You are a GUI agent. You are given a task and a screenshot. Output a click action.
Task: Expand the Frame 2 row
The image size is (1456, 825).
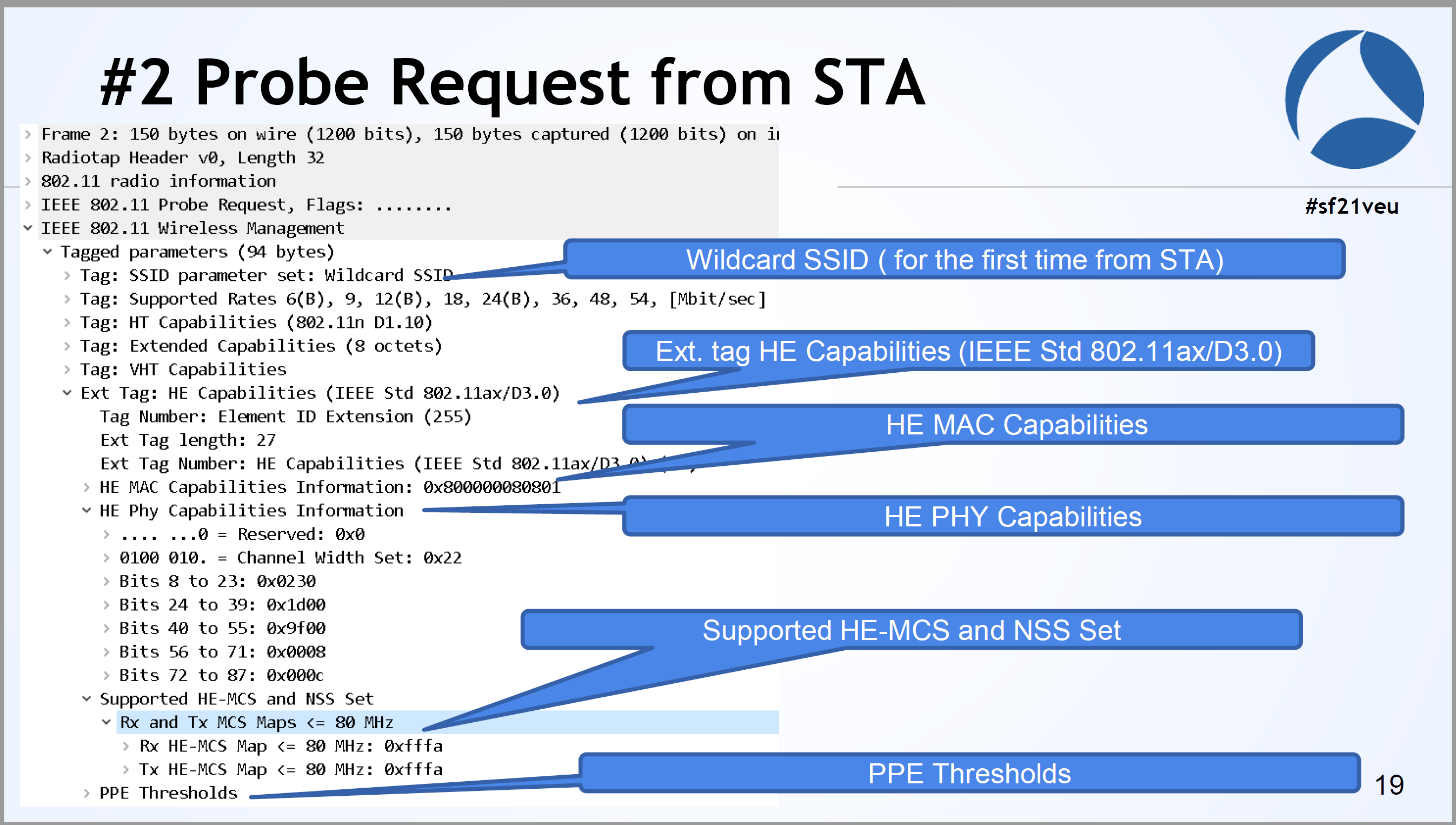click(x=28, y=134)
